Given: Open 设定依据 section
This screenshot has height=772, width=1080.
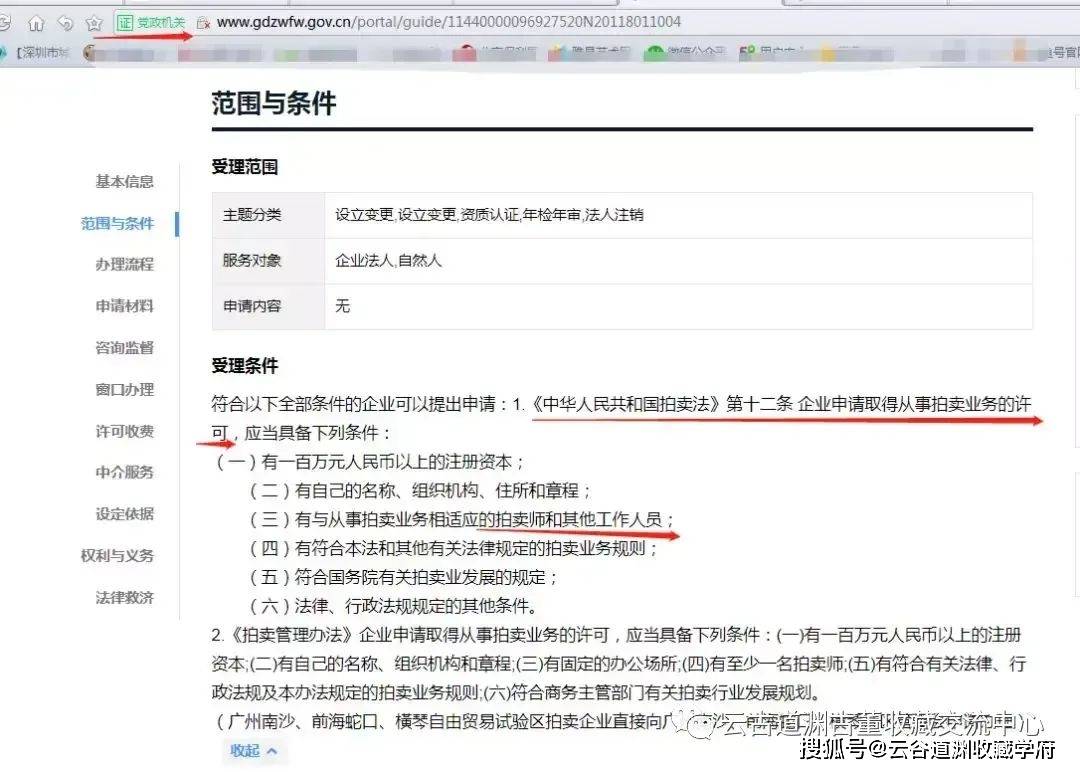Looking at the screenshot, I should click(x=124, y=514).
